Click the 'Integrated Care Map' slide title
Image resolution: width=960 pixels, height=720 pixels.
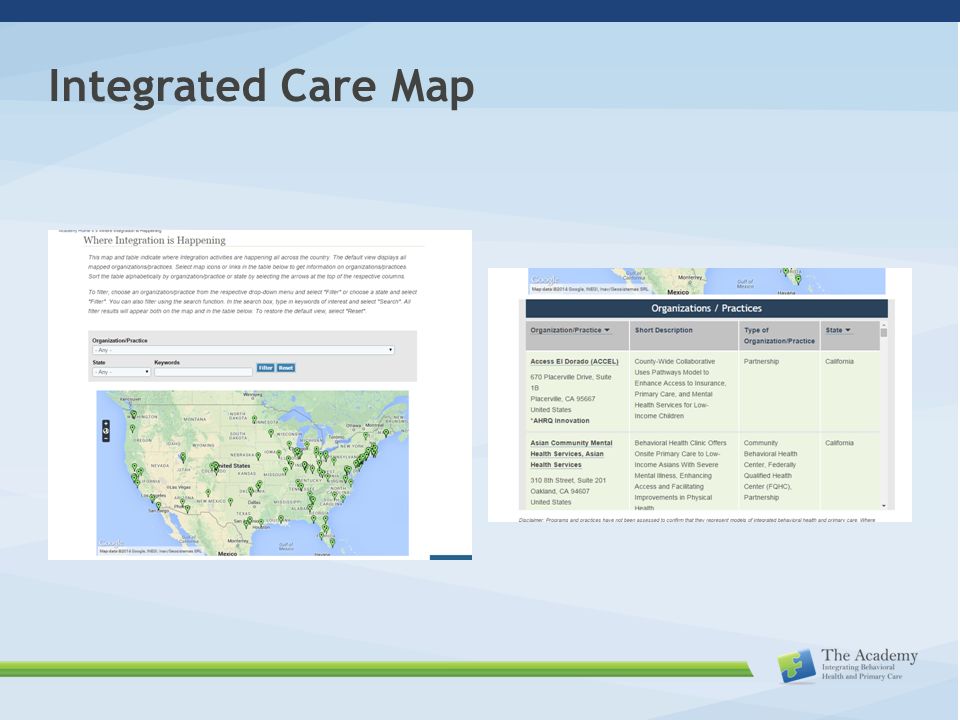261,86
